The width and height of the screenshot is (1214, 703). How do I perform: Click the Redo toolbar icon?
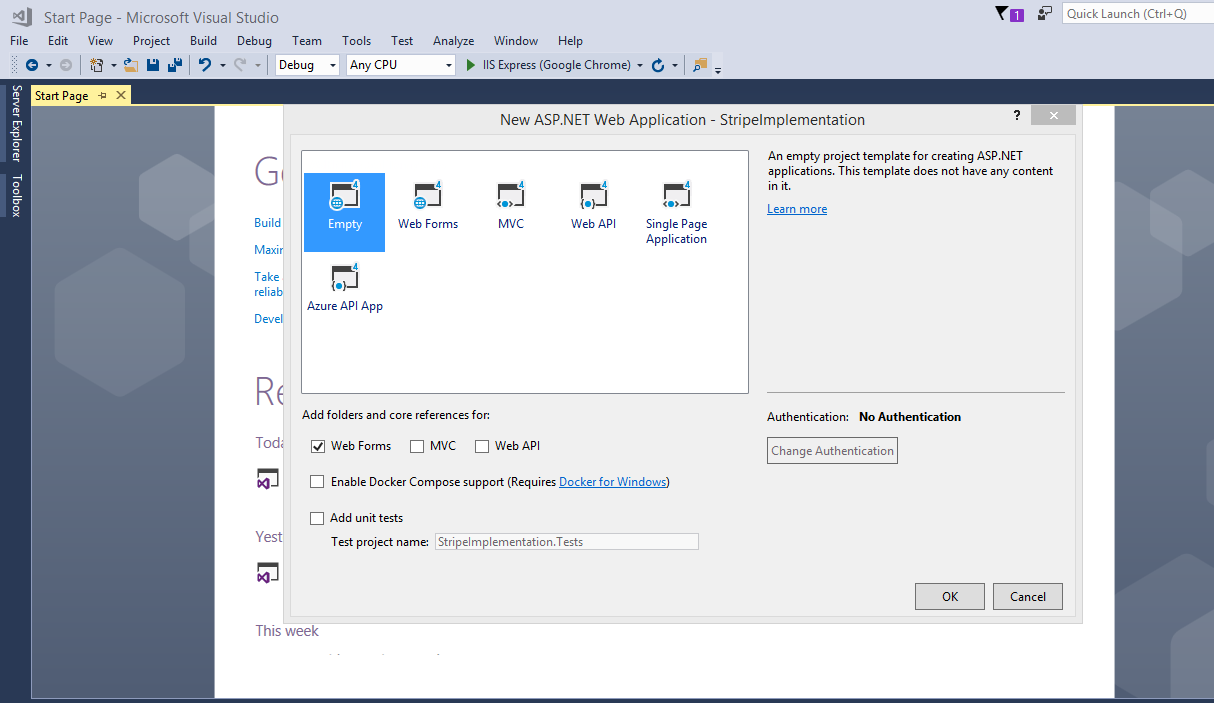pos(240,65)
